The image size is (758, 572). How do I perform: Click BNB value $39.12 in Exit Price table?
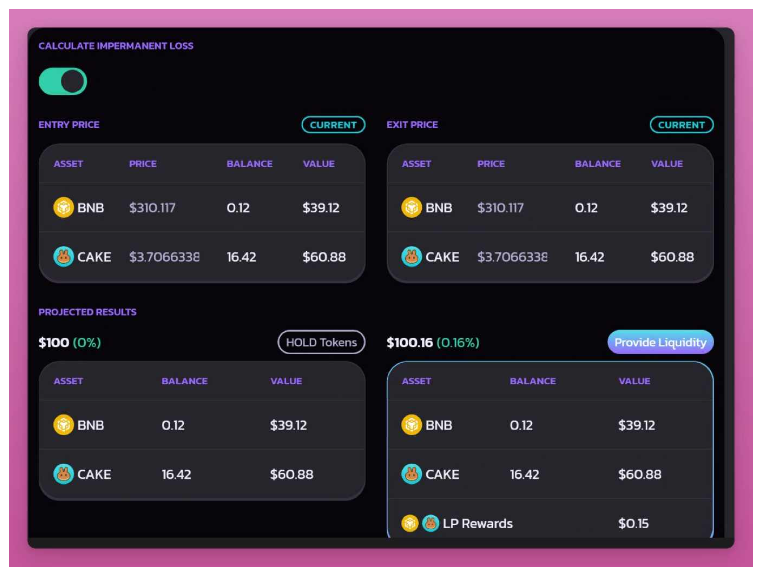click(x=669, y=208)
